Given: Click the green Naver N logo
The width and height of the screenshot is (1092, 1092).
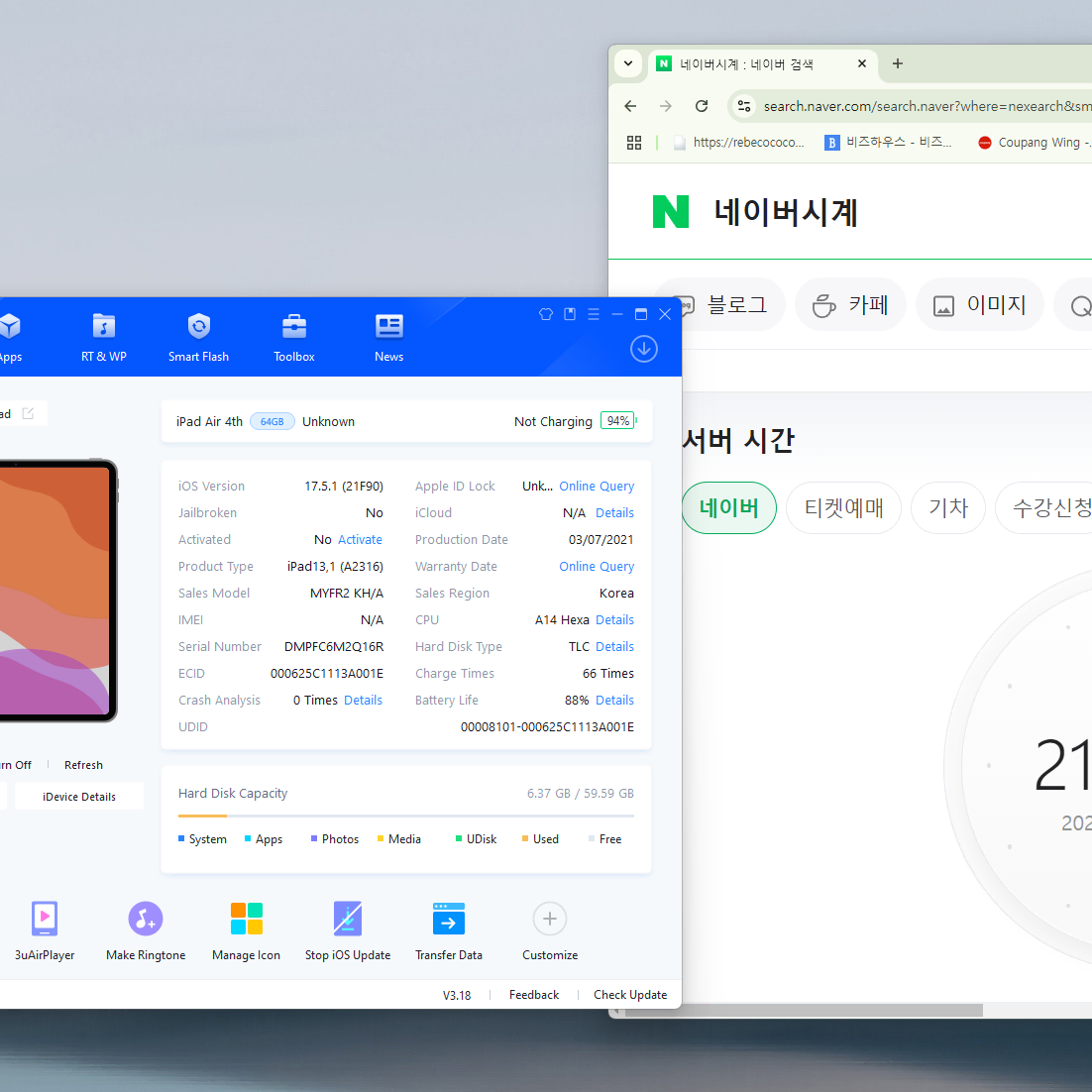Looking at the screenshot, I should (x=671, y=212).
